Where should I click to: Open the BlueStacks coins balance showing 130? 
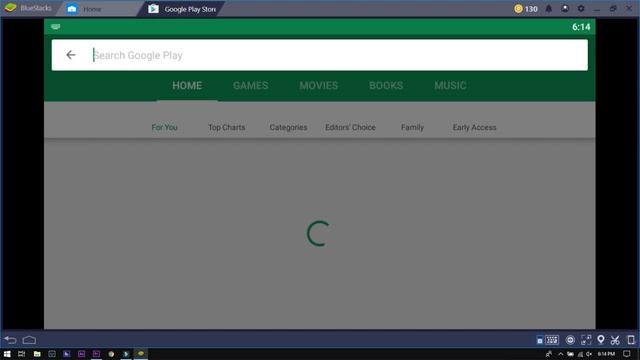526,9
